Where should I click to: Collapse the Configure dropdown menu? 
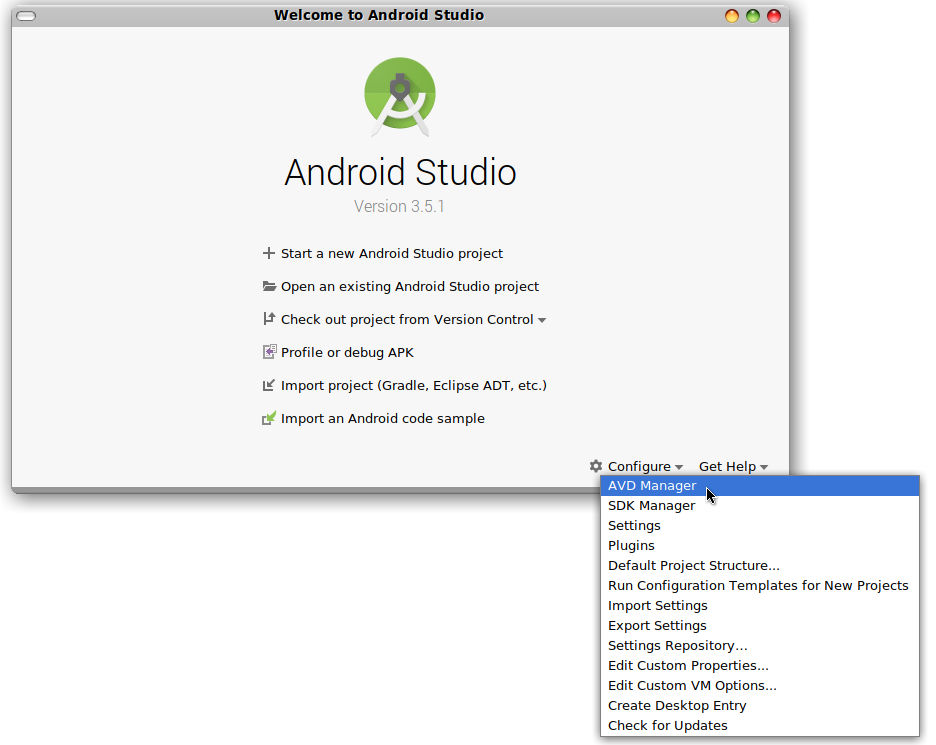(x=639, y=466)
